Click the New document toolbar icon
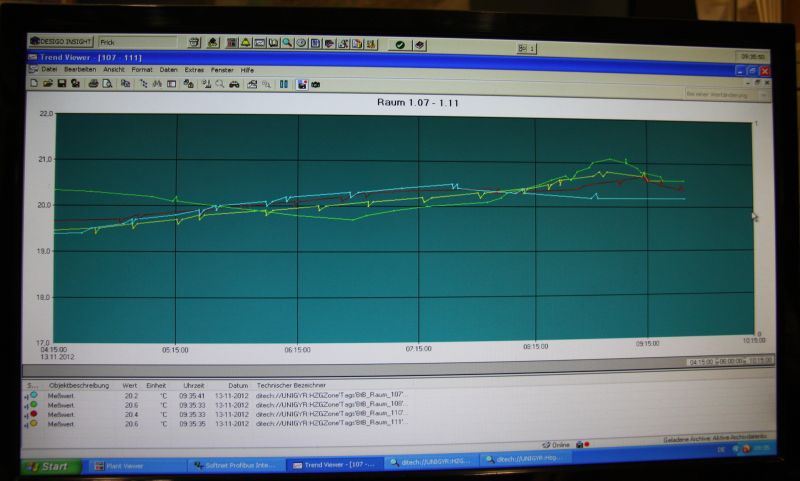Viewport: 800px width, 481px height. [34, 84]
